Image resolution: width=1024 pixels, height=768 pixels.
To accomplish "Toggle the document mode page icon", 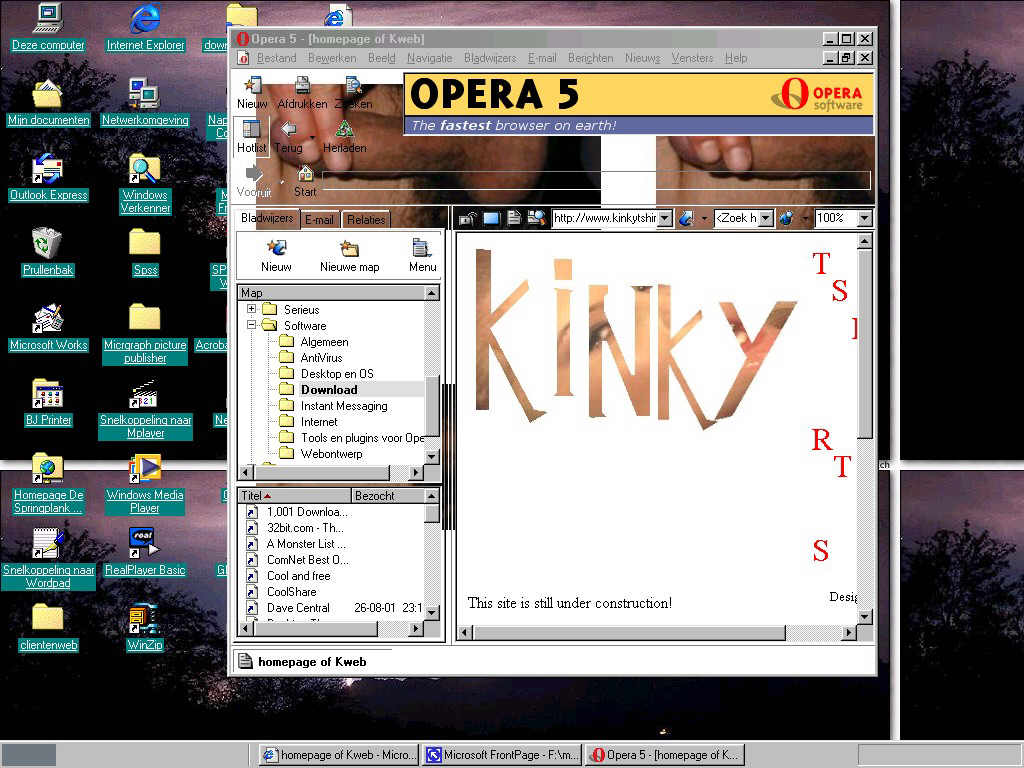I will (x=513, y=218).
